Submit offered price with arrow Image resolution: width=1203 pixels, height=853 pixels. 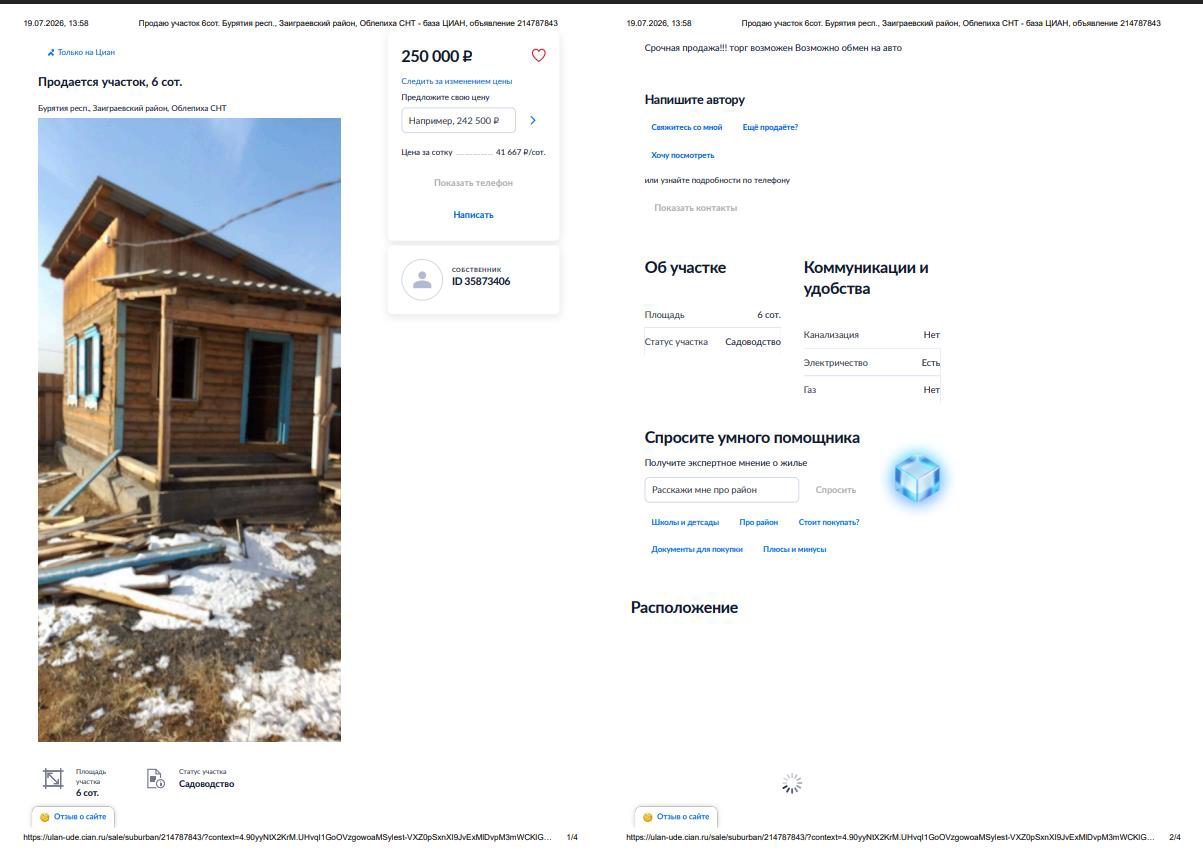tap(532, 120)
